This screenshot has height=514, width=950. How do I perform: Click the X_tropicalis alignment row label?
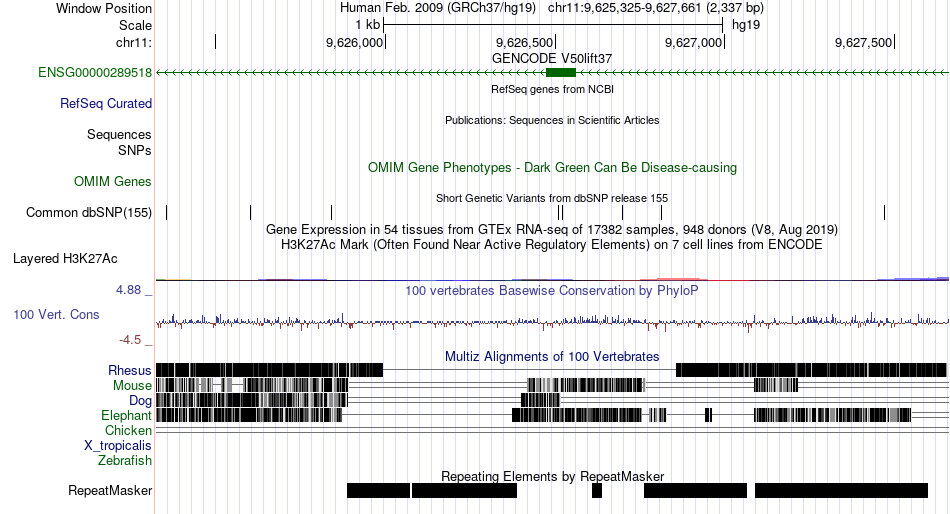(118, 446)
